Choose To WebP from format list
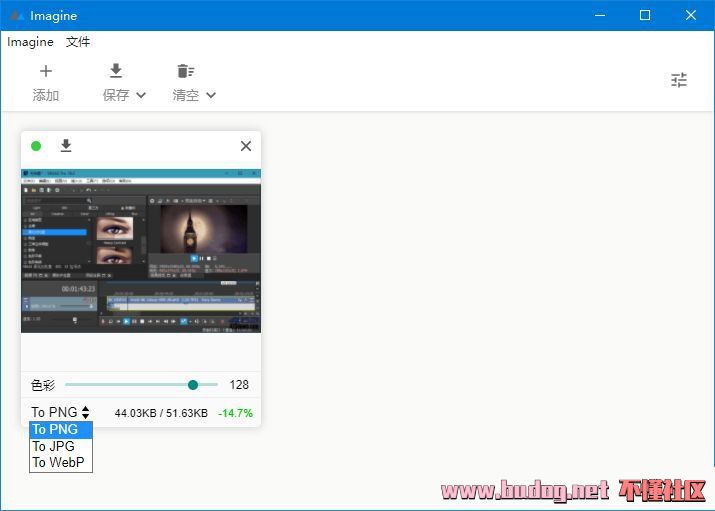715x511 pixels. tap(58, 462)
